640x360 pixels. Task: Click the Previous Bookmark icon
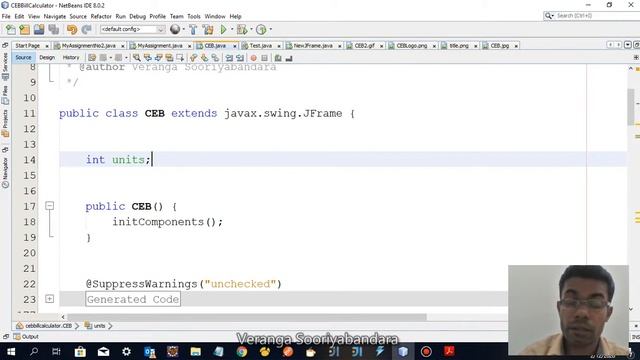193,58
